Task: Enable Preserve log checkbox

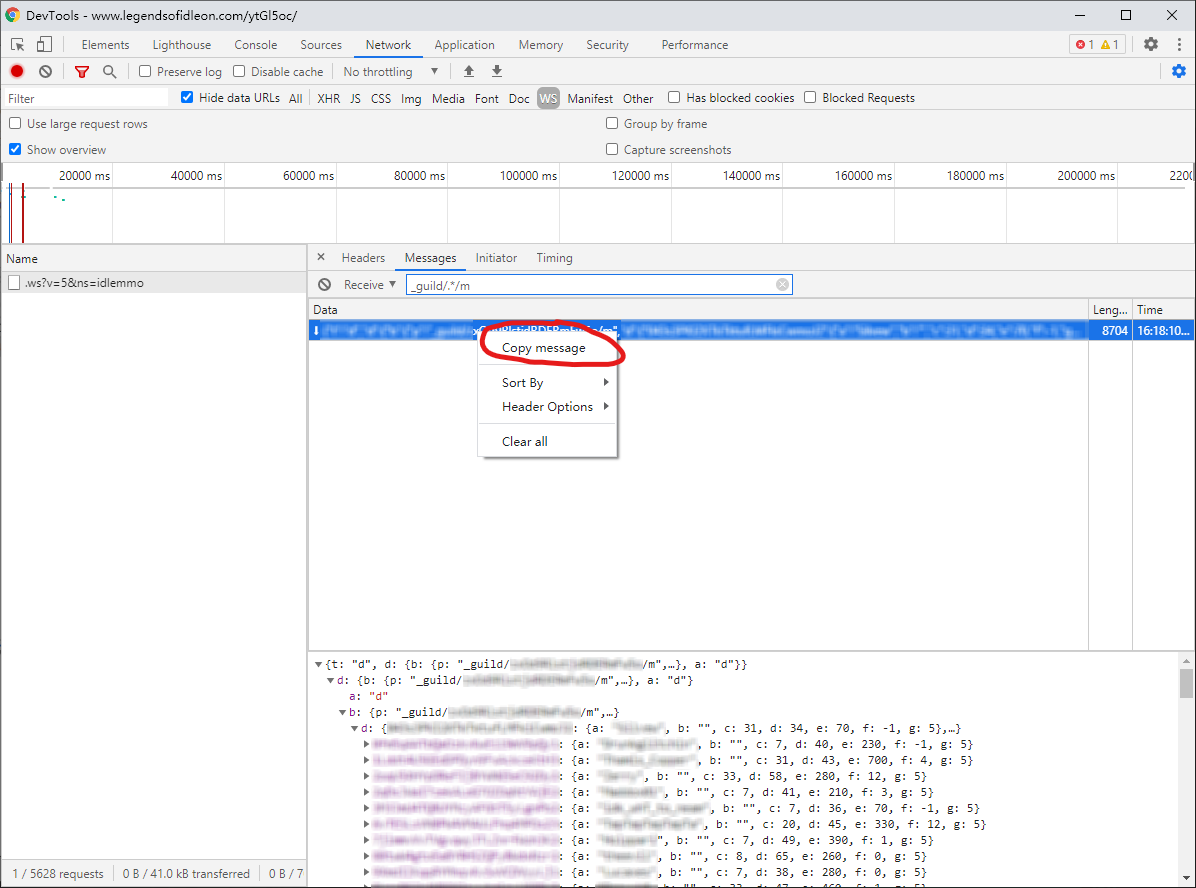Action: 145,71
